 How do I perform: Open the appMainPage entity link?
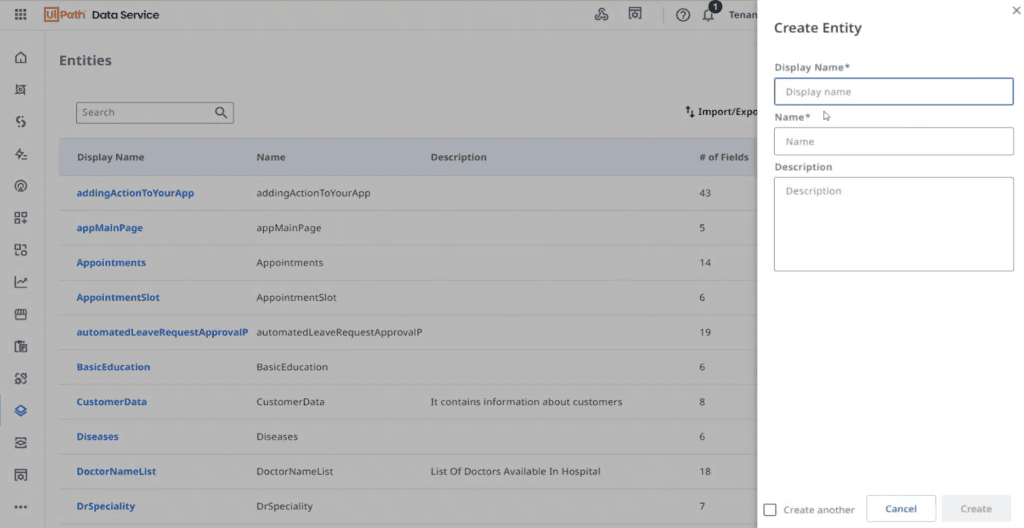point(110,228)
